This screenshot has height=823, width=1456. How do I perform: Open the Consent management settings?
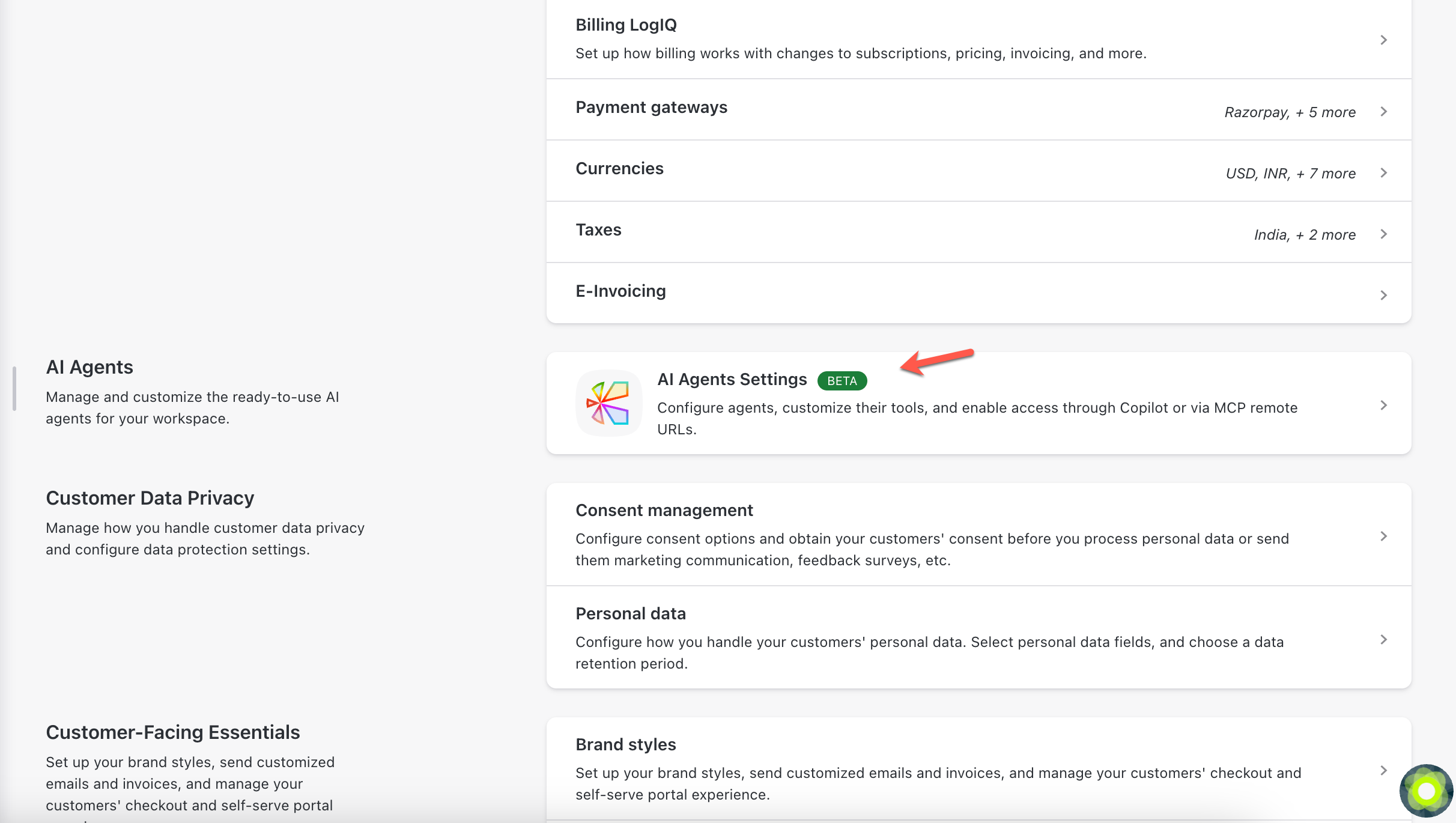664,510
